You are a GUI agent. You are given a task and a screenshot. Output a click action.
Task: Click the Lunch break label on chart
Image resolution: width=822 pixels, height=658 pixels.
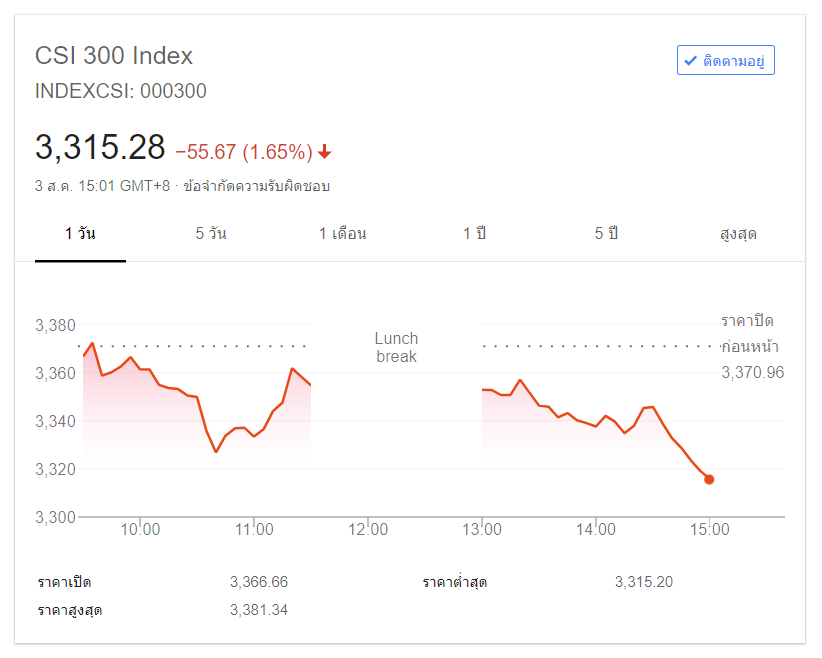pos(397,347)
